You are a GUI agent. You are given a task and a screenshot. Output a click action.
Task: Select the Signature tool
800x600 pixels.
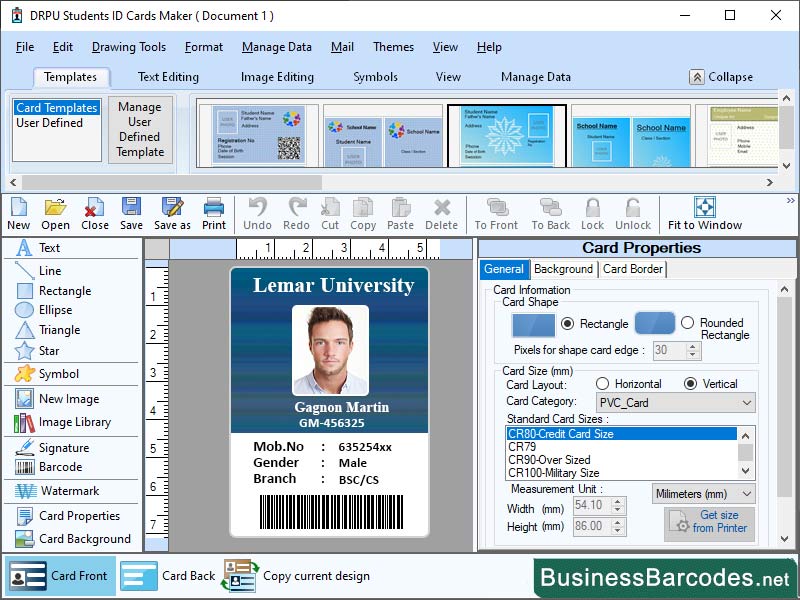point(55,447)
